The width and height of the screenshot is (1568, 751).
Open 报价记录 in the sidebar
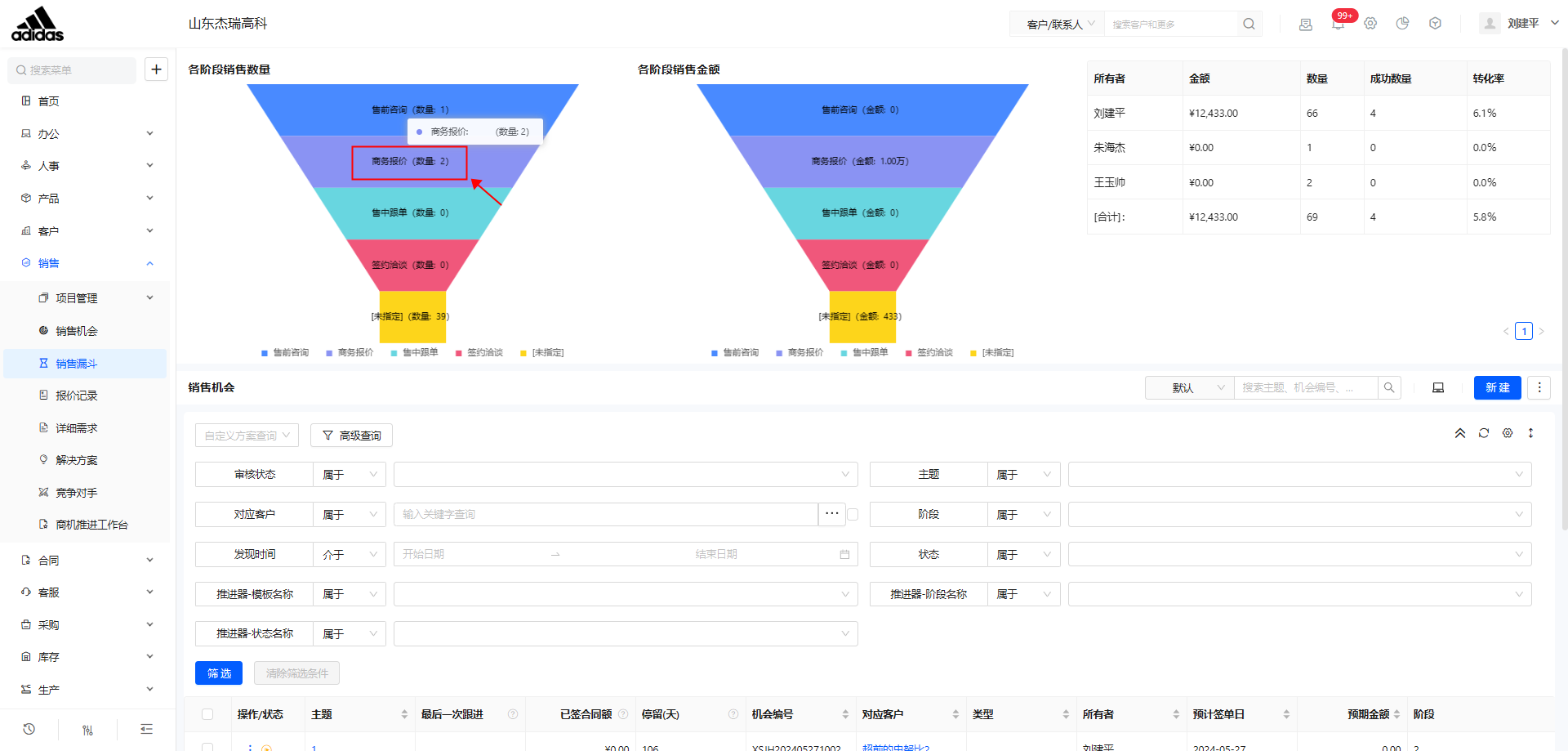coord(76,396)
